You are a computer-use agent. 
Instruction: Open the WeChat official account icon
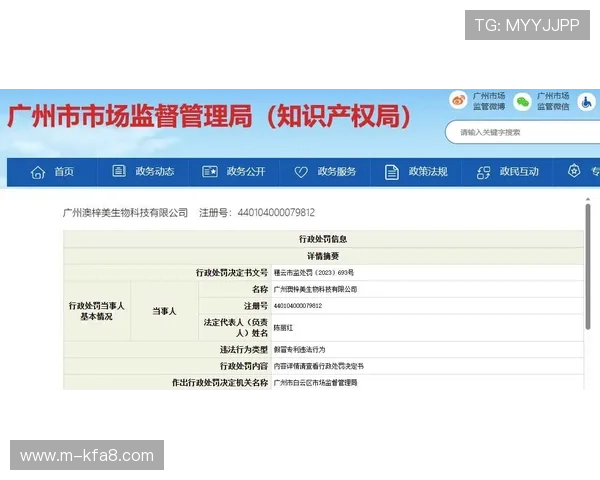click(522, 101)
